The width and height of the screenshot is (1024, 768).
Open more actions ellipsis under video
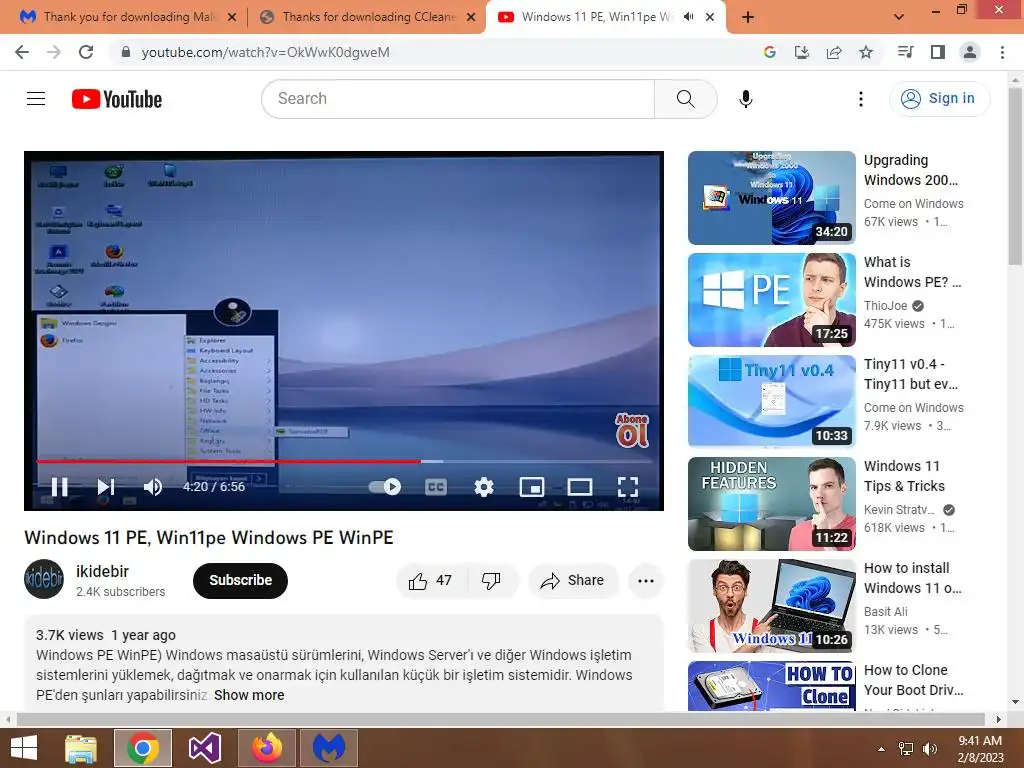click(x=646, y=580)
